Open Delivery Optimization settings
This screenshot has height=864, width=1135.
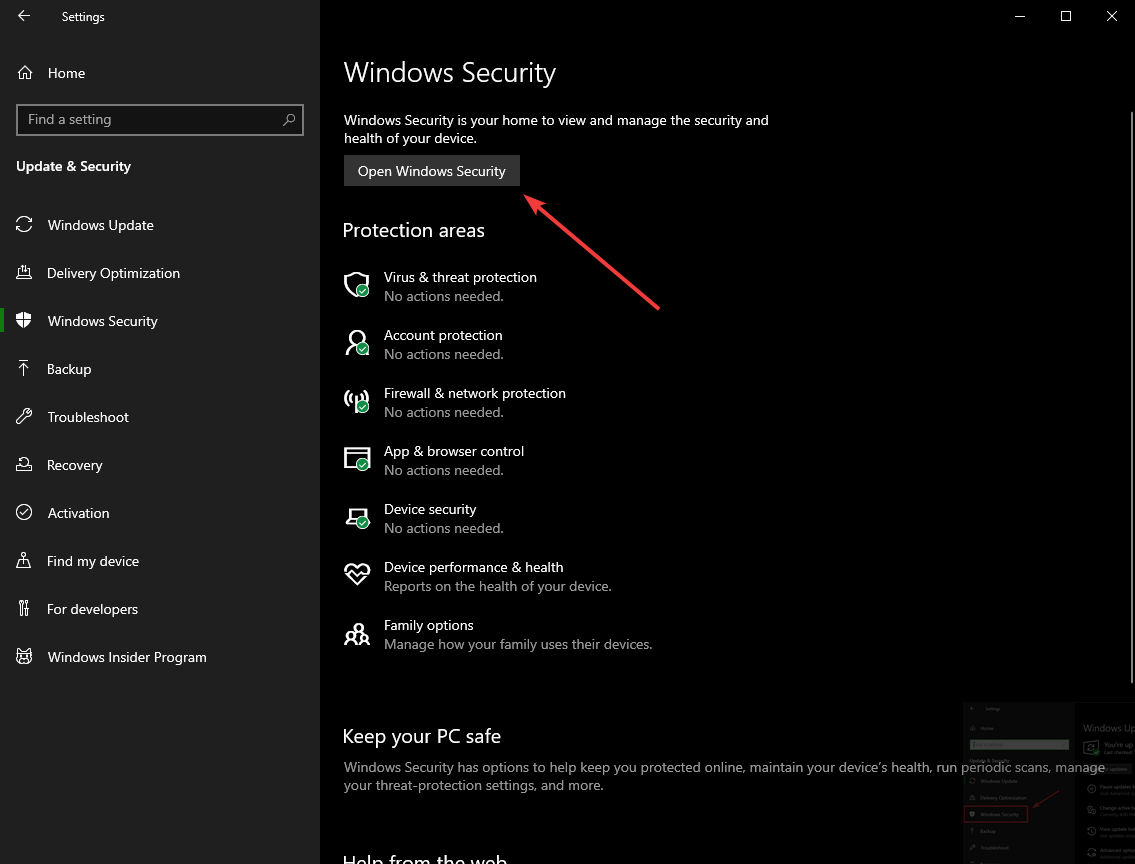pos(113,273)
